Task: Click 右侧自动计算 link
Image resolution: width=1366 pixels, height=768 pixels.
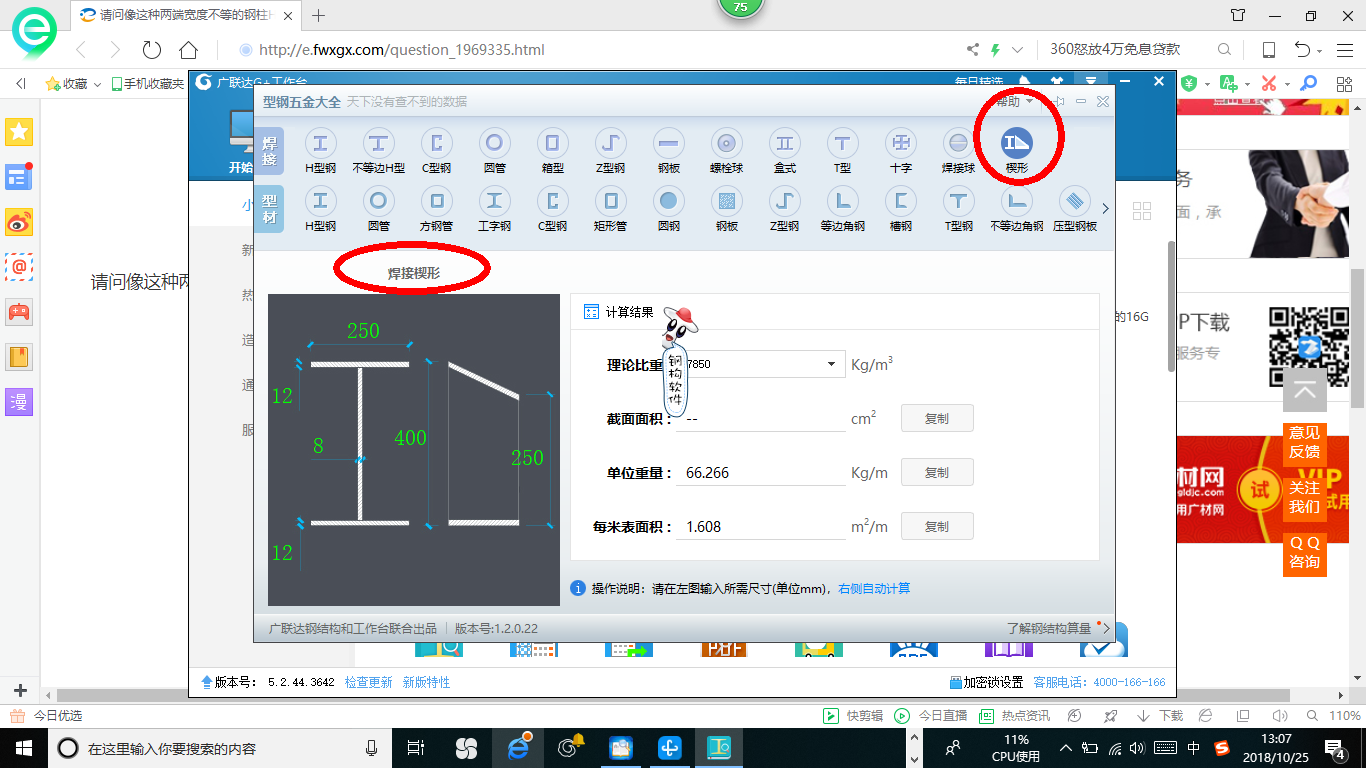Action: pyautogui.click(x=874, y=589)
